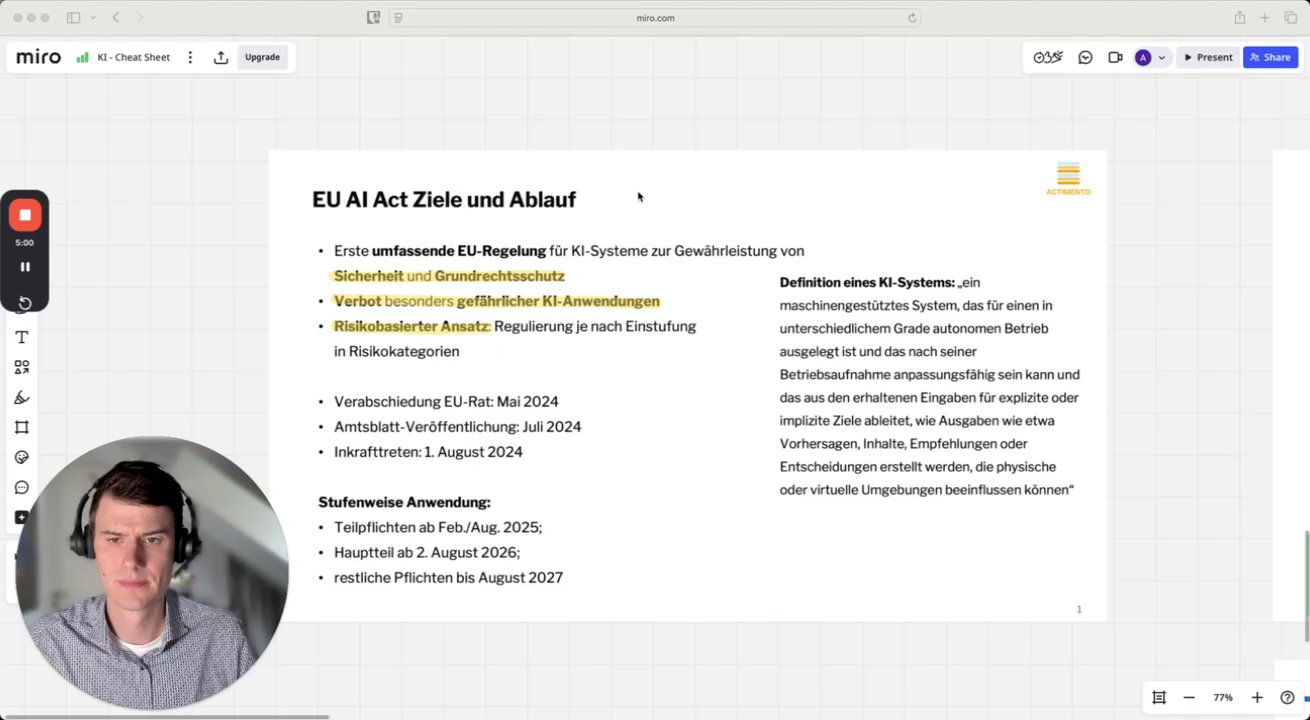Start a video call with the camera icon
This screenshot has height=720, width=1310.
tap(1115, 57)
